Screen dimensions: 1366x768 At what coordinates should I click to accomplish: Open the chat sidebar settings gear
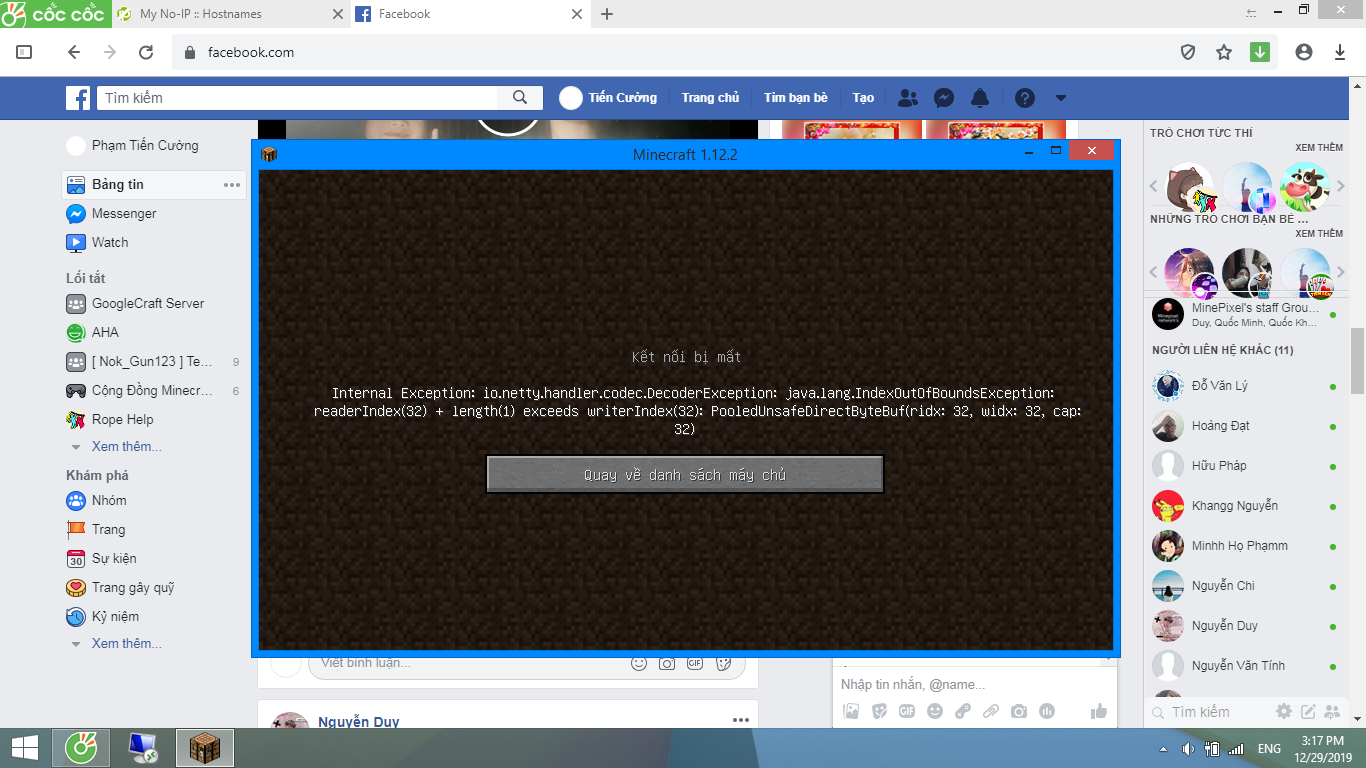tap(1284, 712)
